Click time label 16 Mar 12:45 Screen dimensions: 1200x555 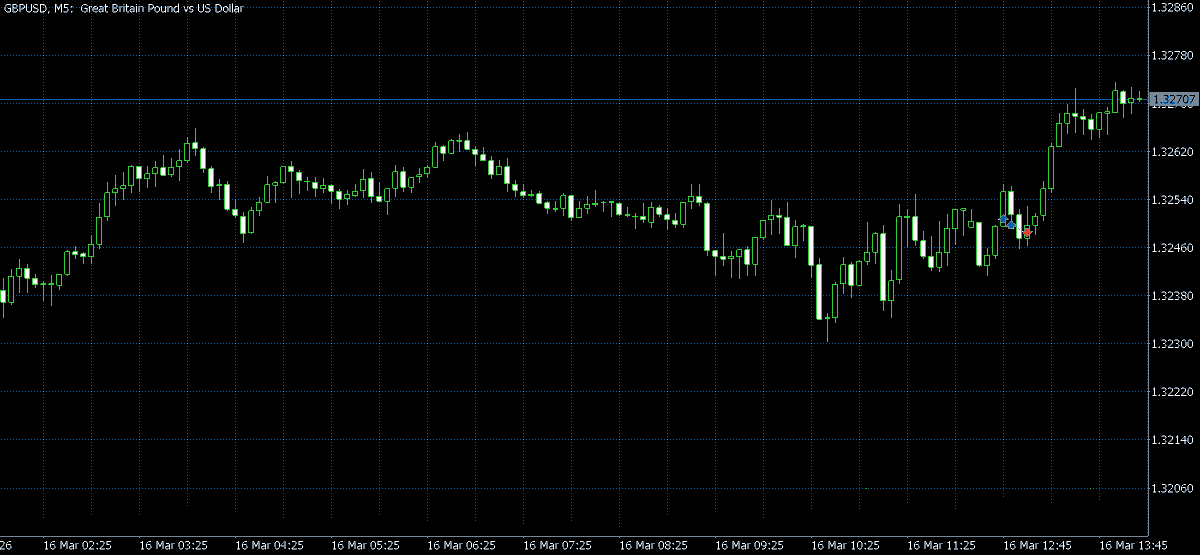[1037, 546]
